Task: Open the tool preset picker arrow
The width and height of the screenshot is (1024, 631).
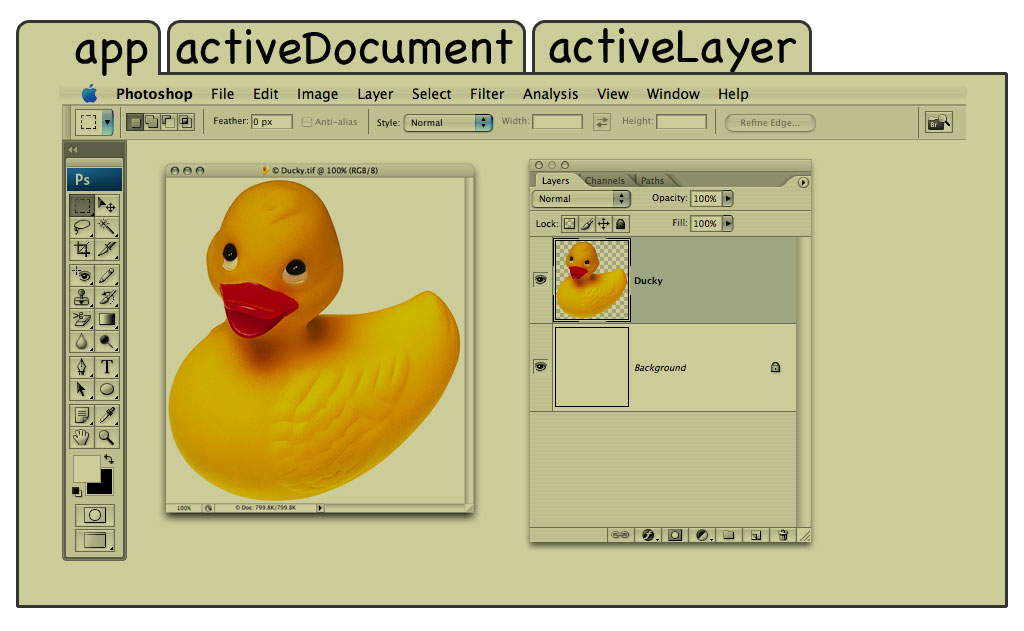Action: pos(107,122)
